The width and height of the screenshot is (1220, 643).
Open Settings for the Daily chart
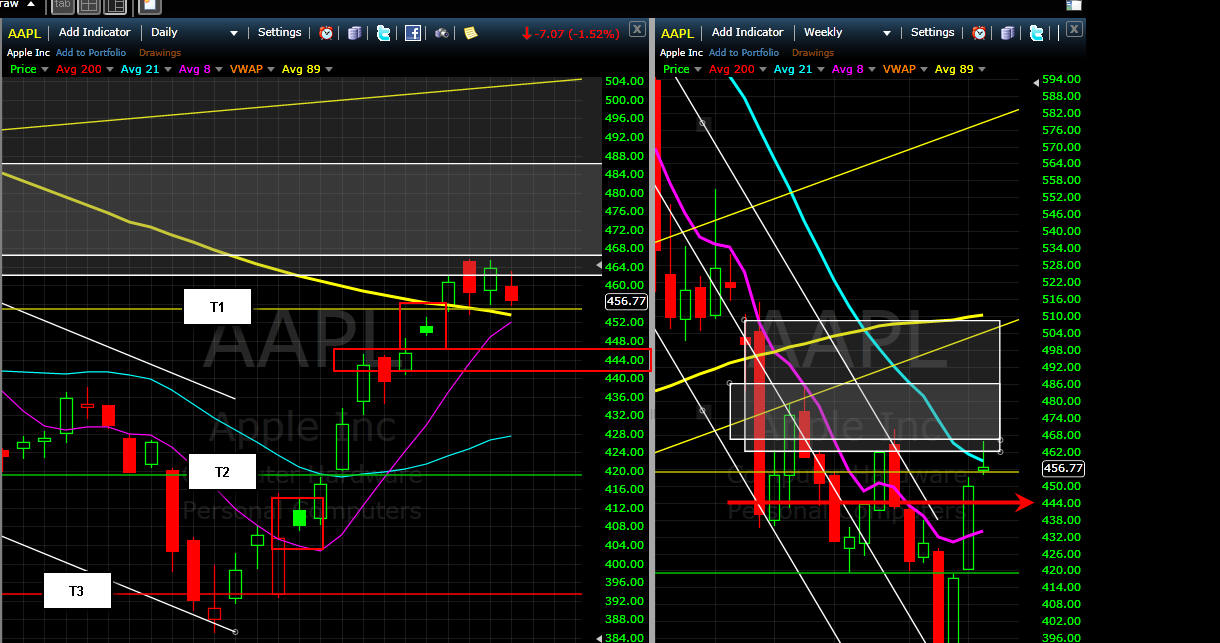[280, 33]
